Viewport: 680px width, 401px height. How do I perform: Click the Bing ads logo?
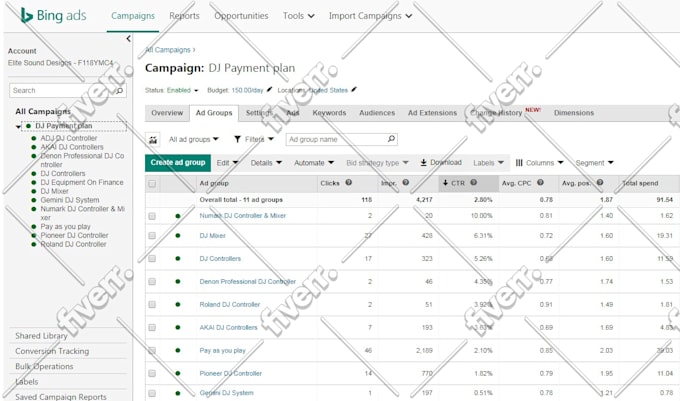[x=53, y=16]
